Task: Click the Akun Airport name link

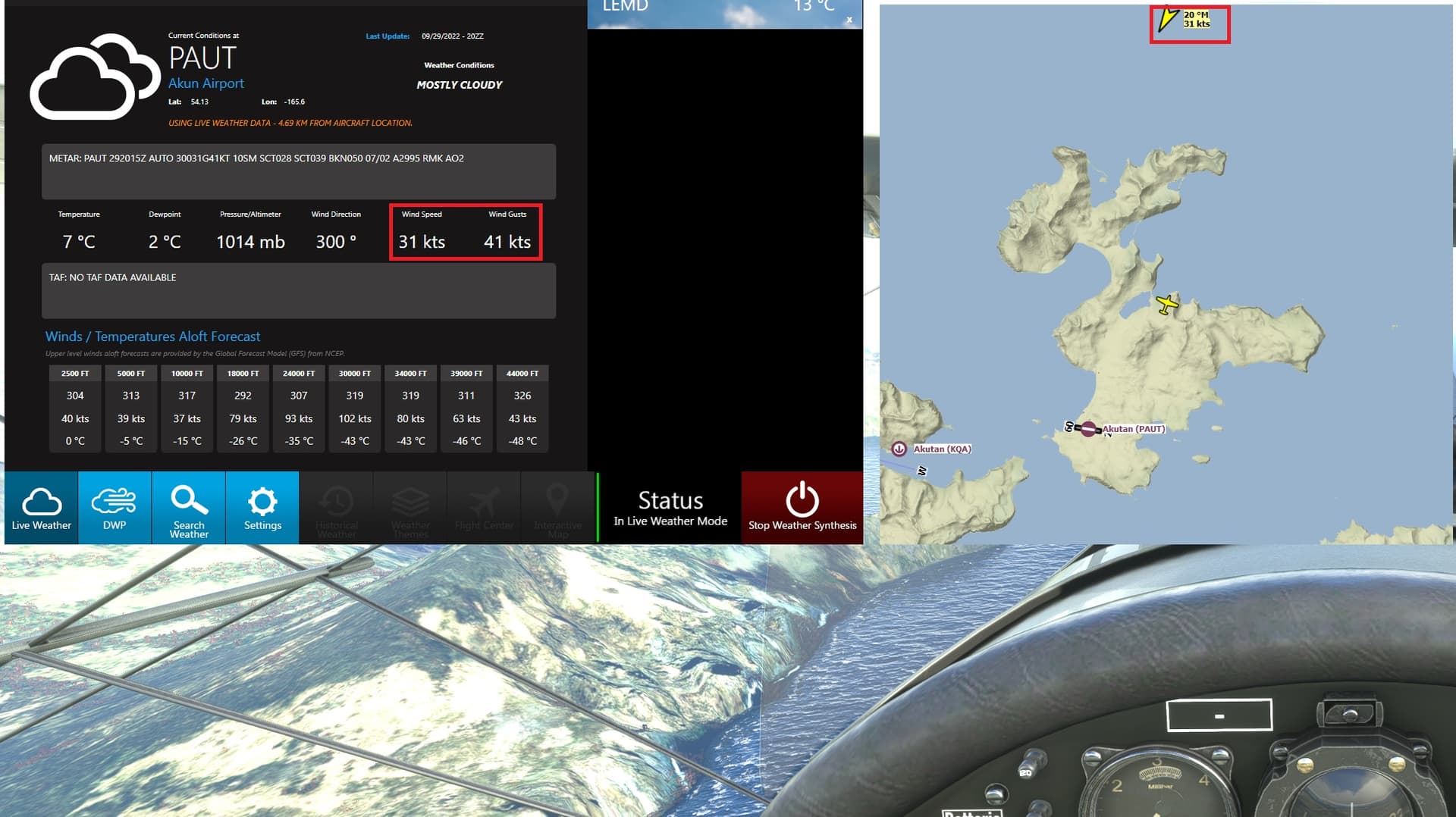Action: pyautogui.click(x=206, y=83)
